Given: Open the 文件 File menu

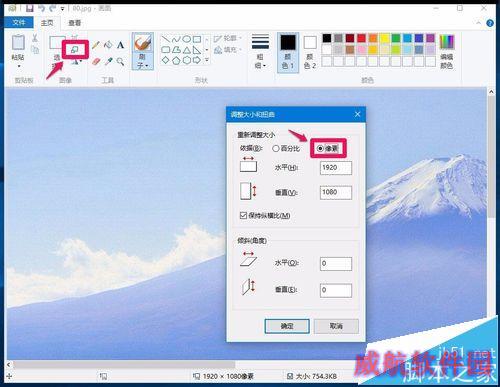Looking at the screenshot, I should (x=19, y=23).
